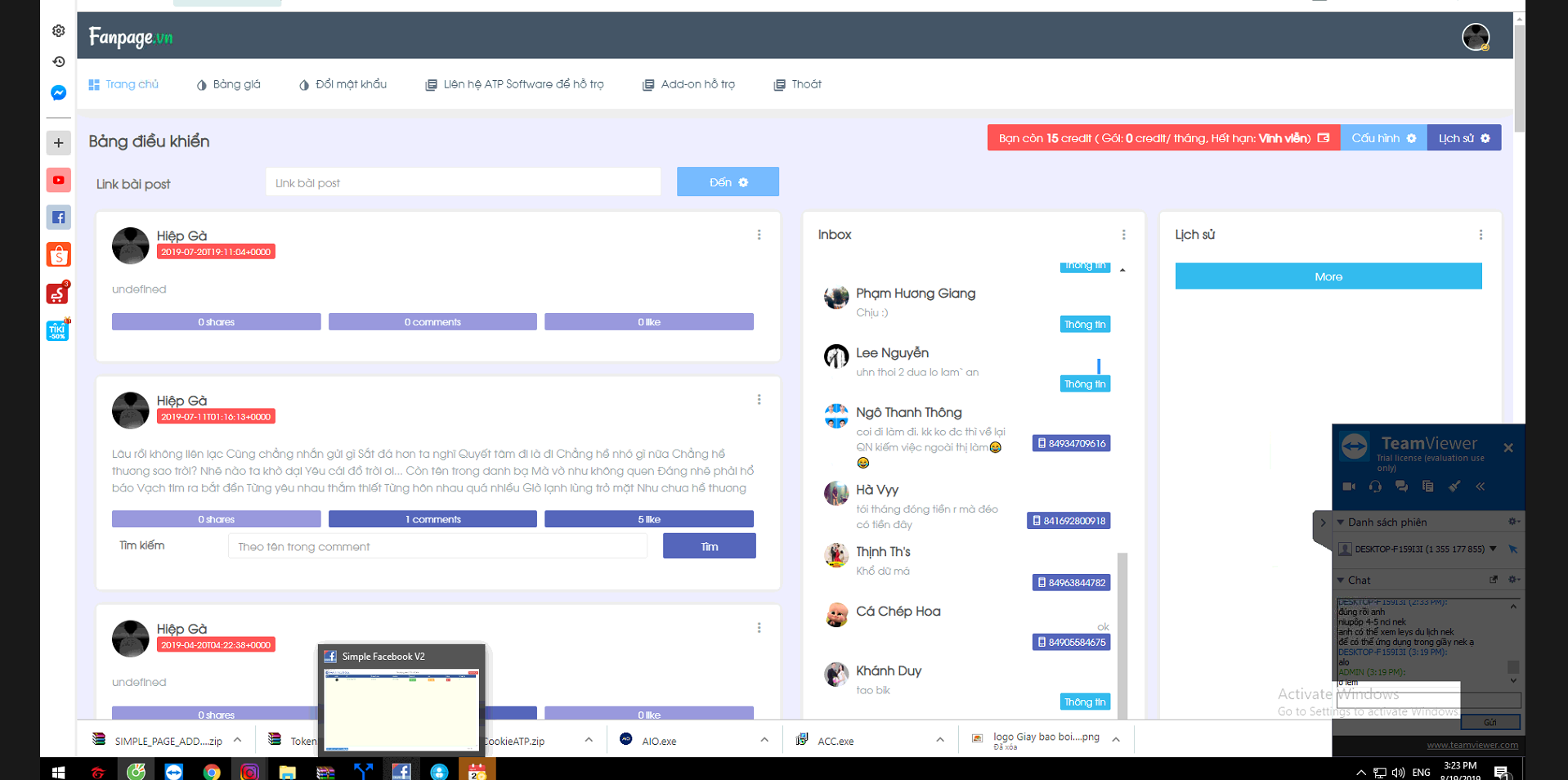This screenshot has height=780, width=1568.
Task: Click the red credit info banner
Action: tap(1163, 138)
